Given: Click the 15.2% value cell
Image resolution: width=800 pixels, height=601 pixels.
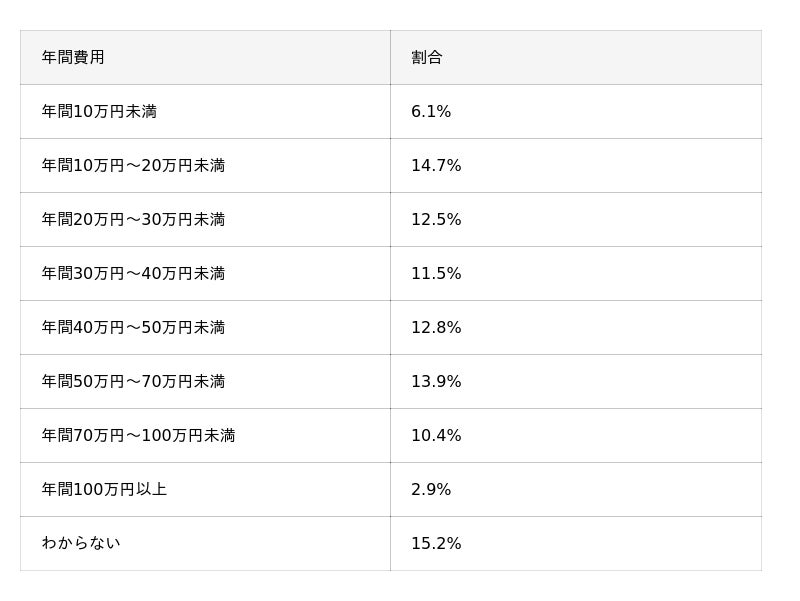Looking at the screenshot, I should tap(436, 544).
